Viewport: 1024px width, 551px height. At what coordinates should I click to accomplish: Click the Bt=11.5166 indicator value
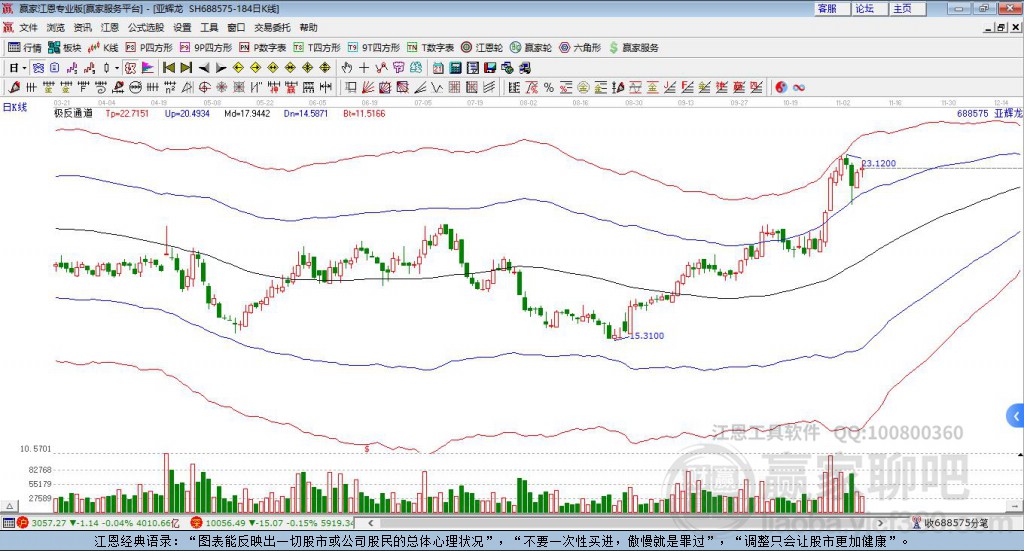pos(364,113)
